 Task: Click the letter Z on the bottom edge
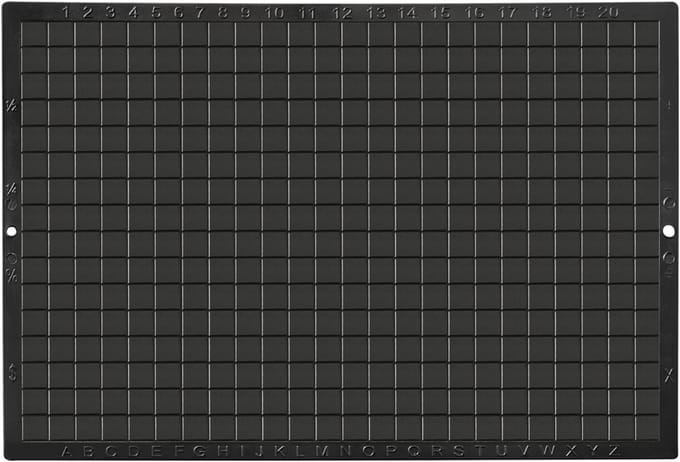(615, 451)
